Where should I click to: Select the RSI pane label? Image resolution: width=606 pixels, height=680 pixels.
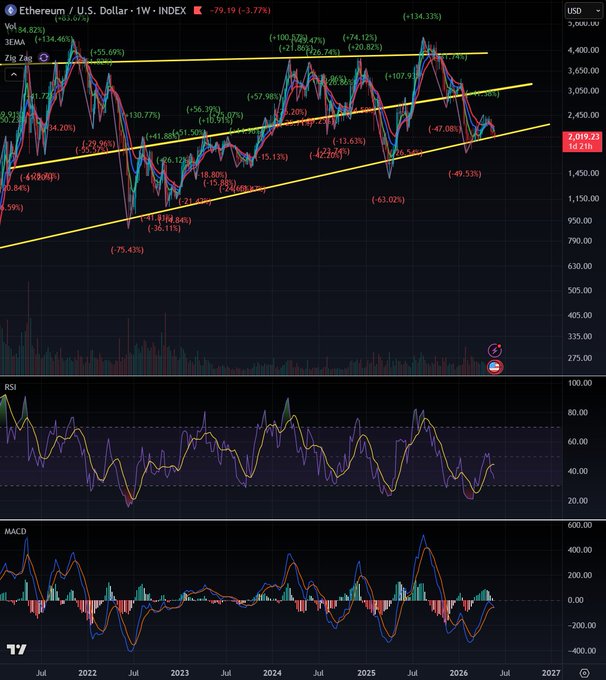pos(10,387)
